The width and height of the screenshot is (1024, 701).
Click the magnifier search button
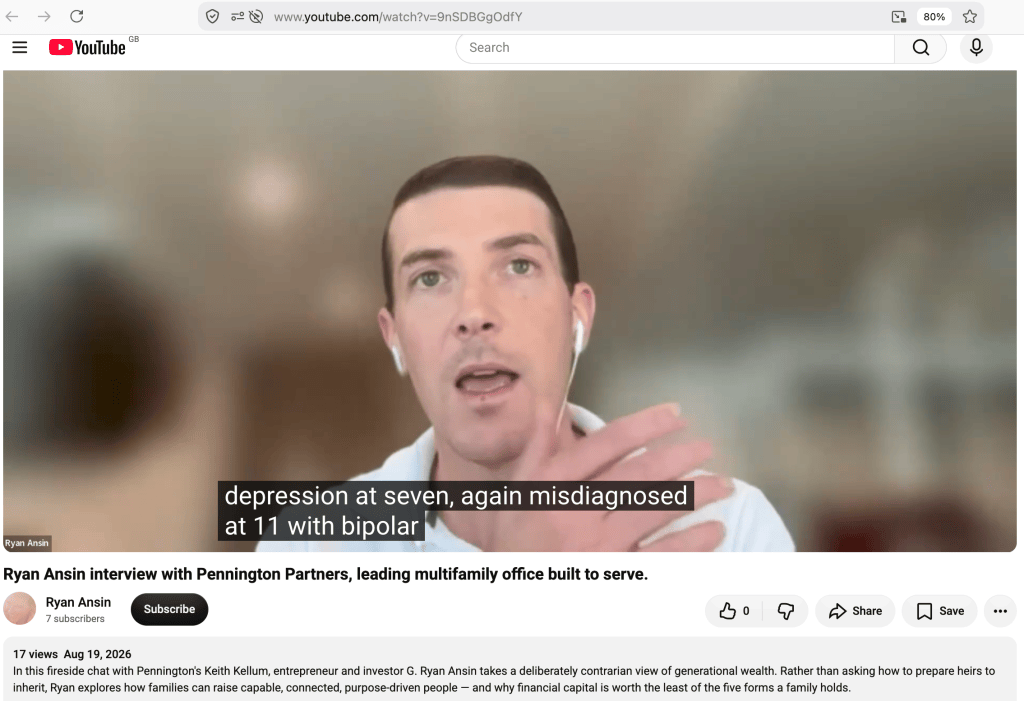click(920, 48)
